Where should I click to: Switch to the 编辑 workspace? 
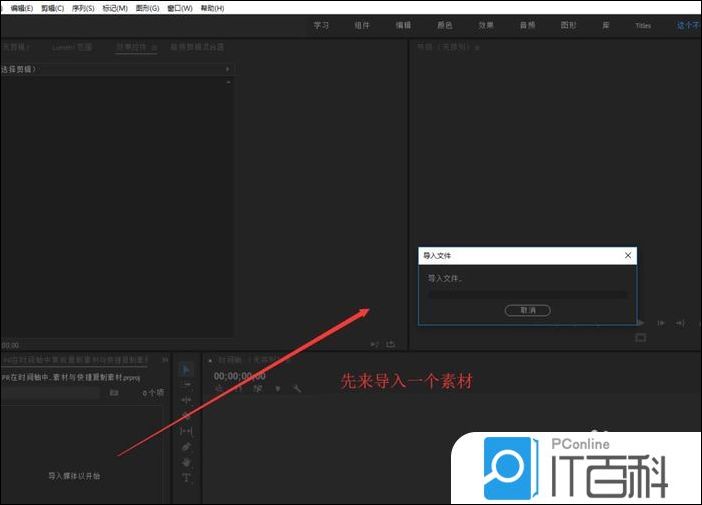(x=403, y=26)
